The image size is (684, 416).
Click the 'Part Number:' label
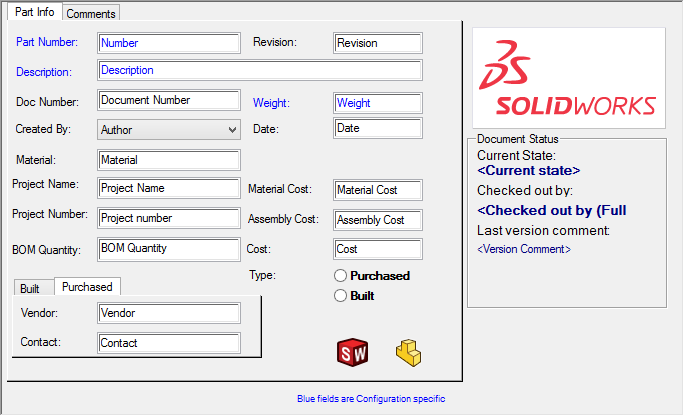coord(47,42)
